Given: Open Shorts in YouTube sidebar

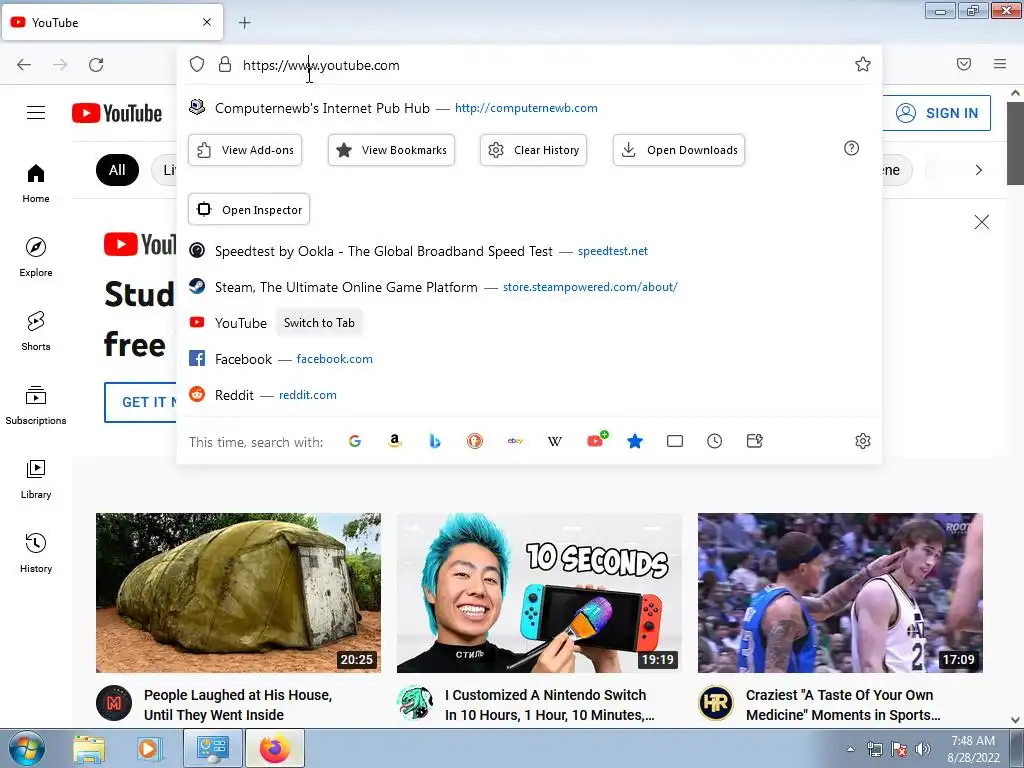Looking at the screenshot, I should 36,331.
